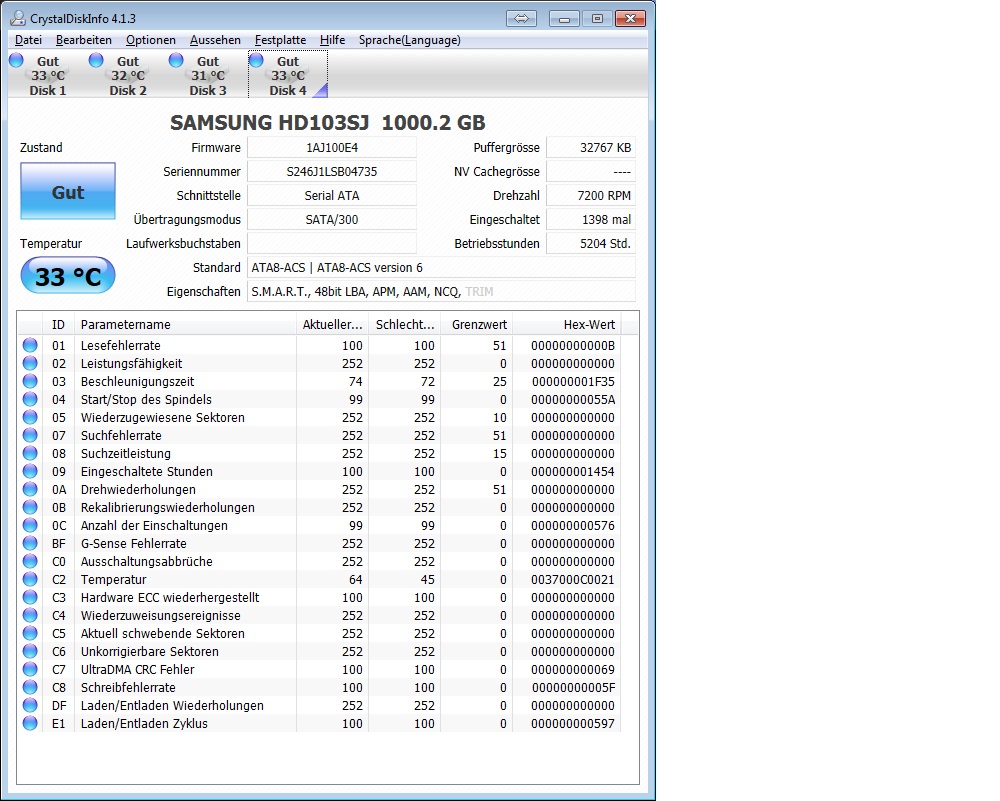
Task: Switch to the Disk 2 tab
Action: [128, 75]
